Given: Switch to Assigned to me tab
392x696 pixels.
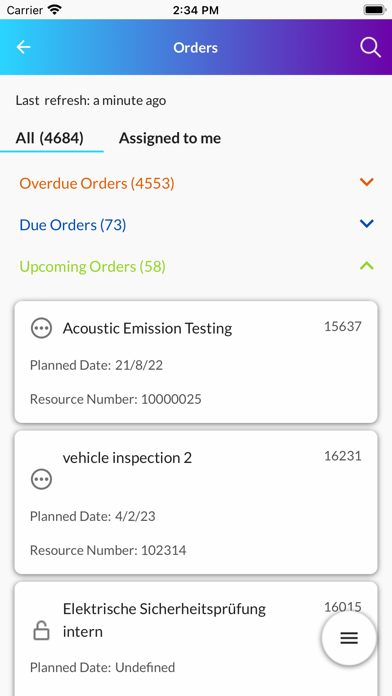Looking at the screenshot, I should tap(170, 138).
